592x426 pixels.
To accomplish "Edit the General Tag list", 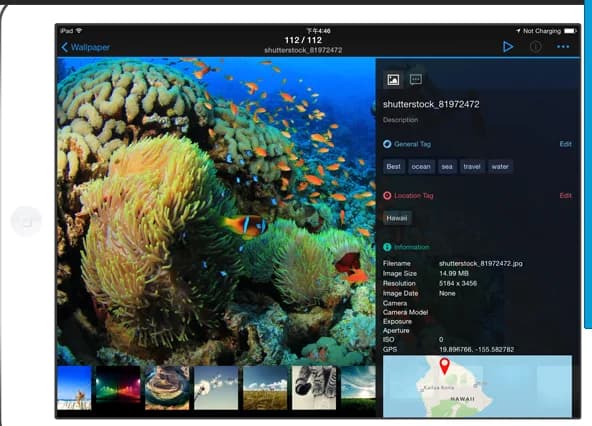I will point(565,144).
